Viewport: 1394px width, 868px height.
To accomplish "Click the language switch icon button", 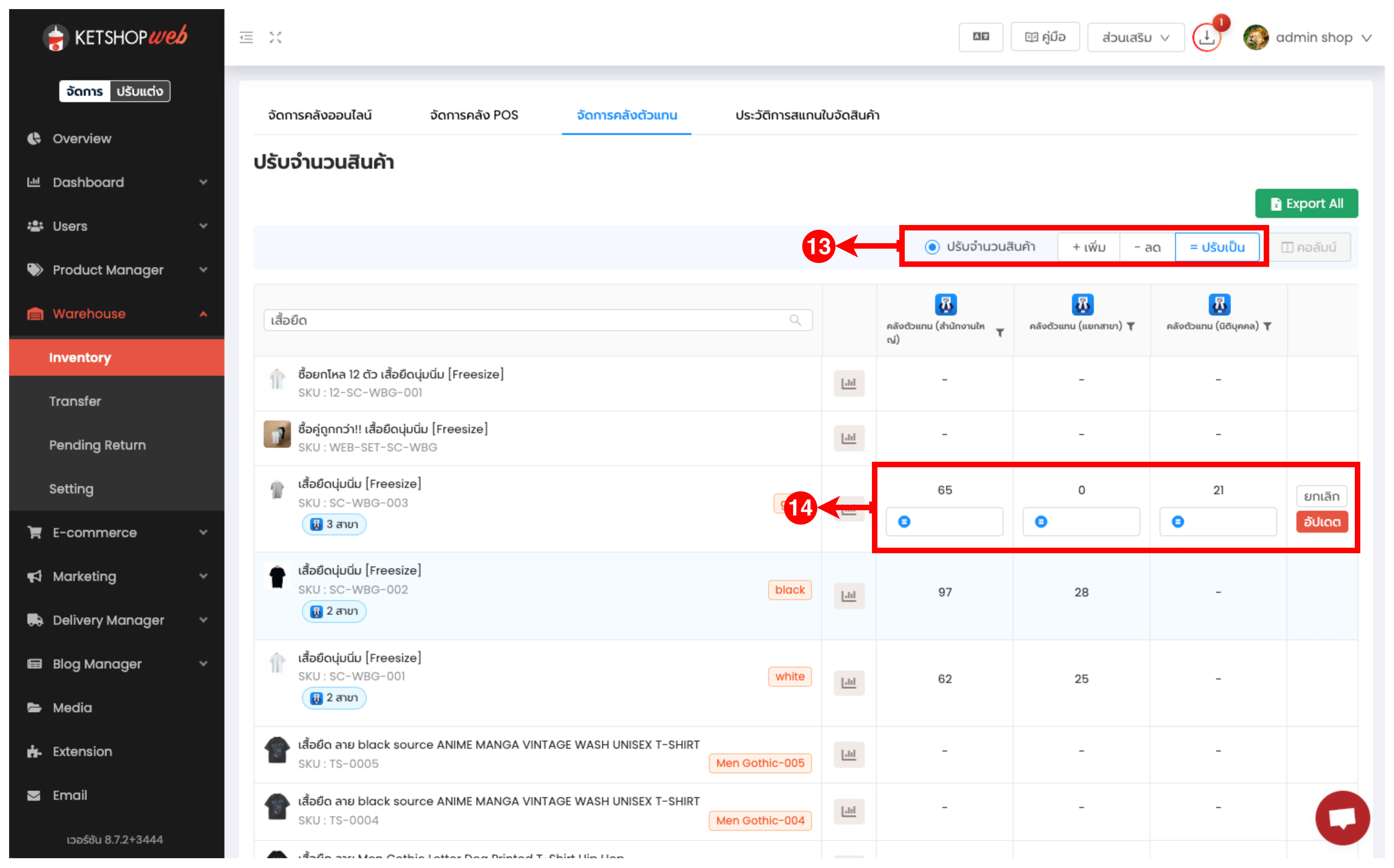I will 981,37.
